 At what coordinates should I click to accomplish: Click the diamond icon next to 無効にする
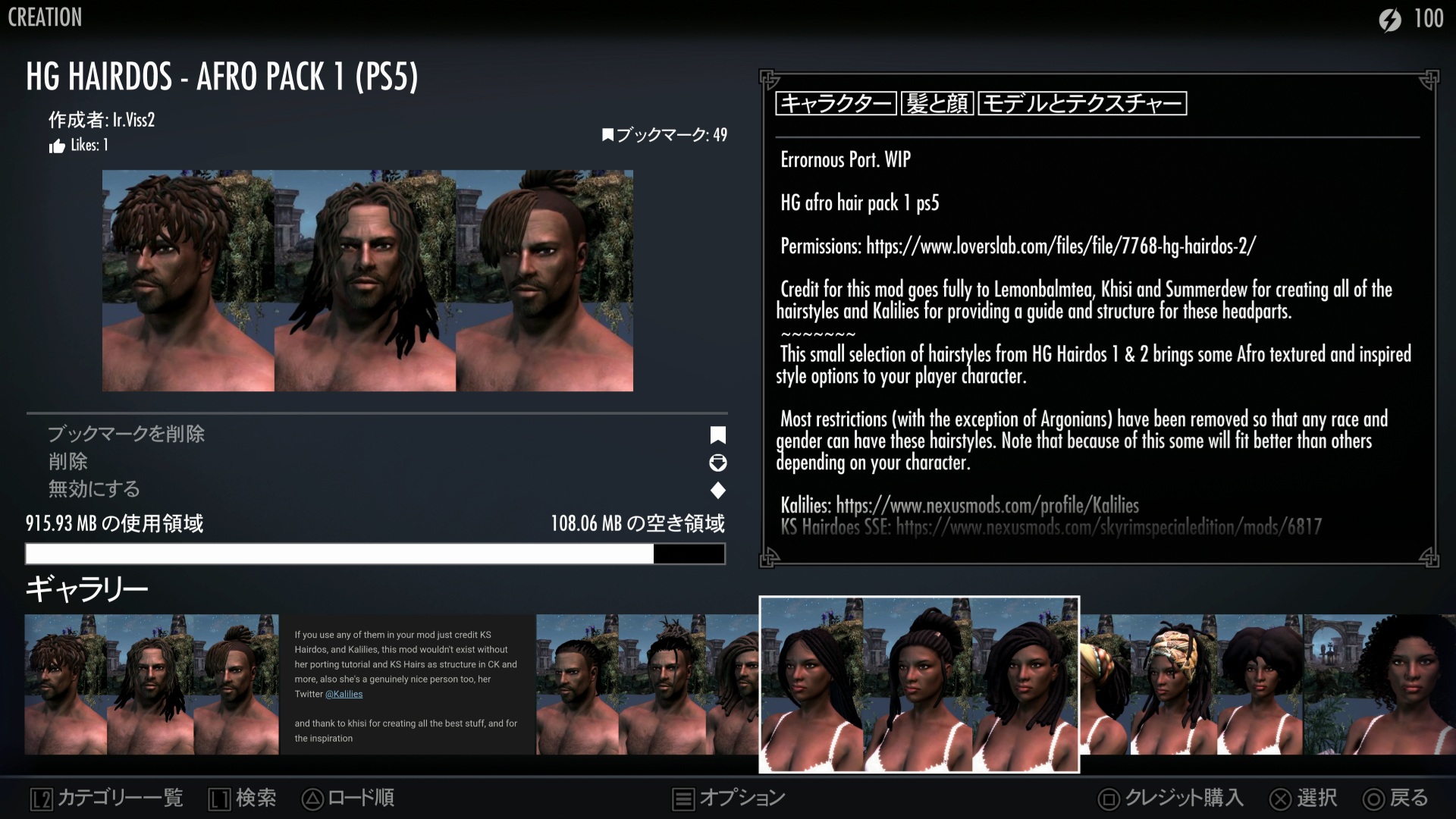717,491
